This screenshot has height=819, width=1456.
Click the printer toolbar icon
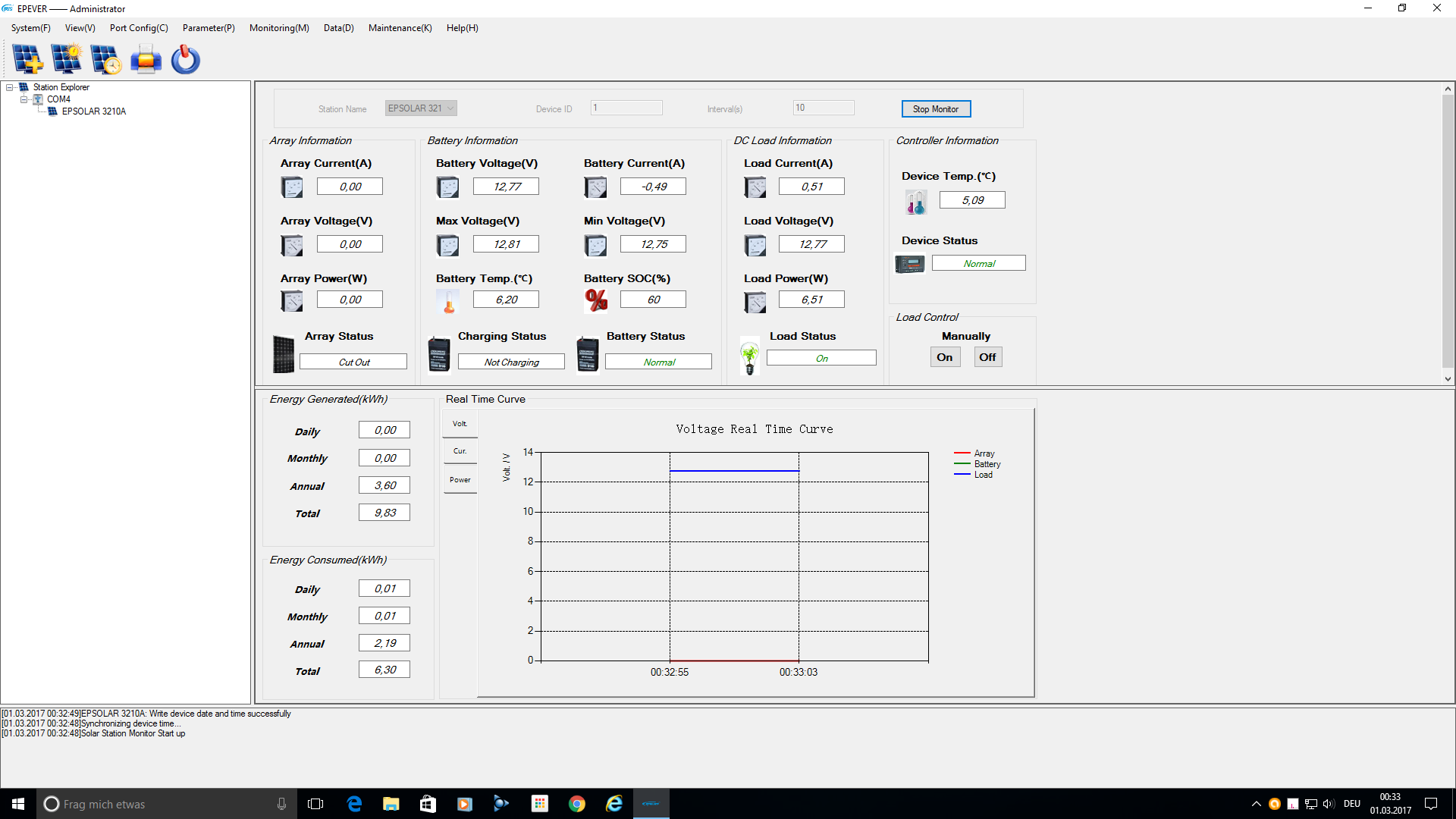tap(146, 59)
